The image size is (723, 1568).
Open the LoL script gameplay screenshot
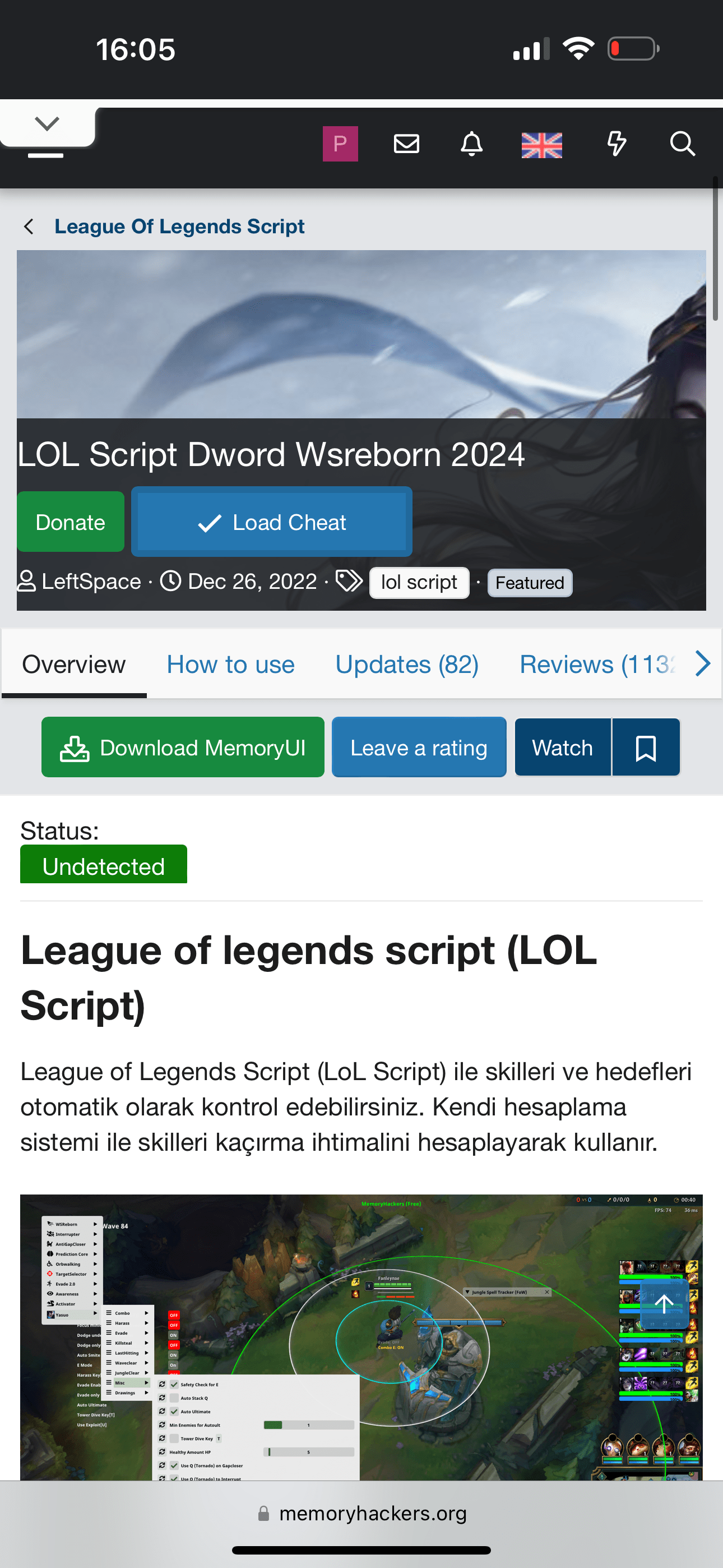[361, 1338]
